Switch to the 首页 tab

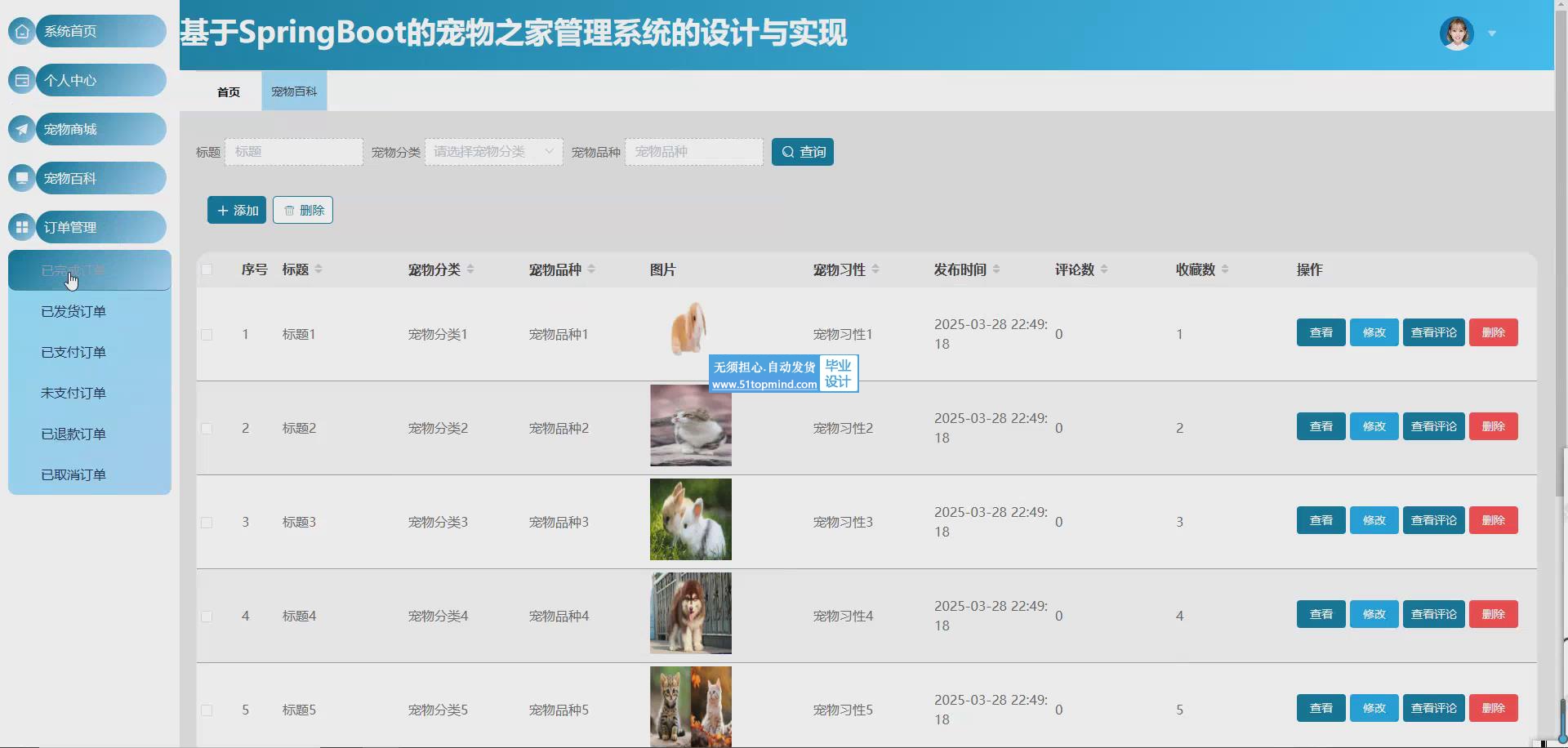pyautogui.click(x=229, y=91)
